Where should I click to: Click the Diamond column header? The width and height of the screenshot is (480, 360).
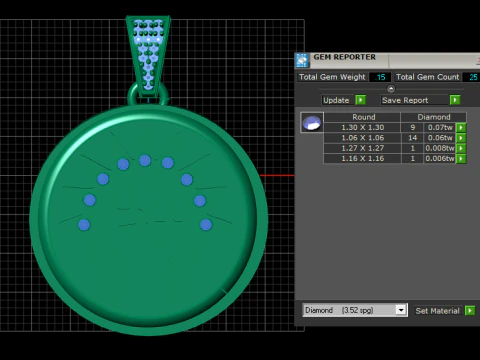[434, 117]
